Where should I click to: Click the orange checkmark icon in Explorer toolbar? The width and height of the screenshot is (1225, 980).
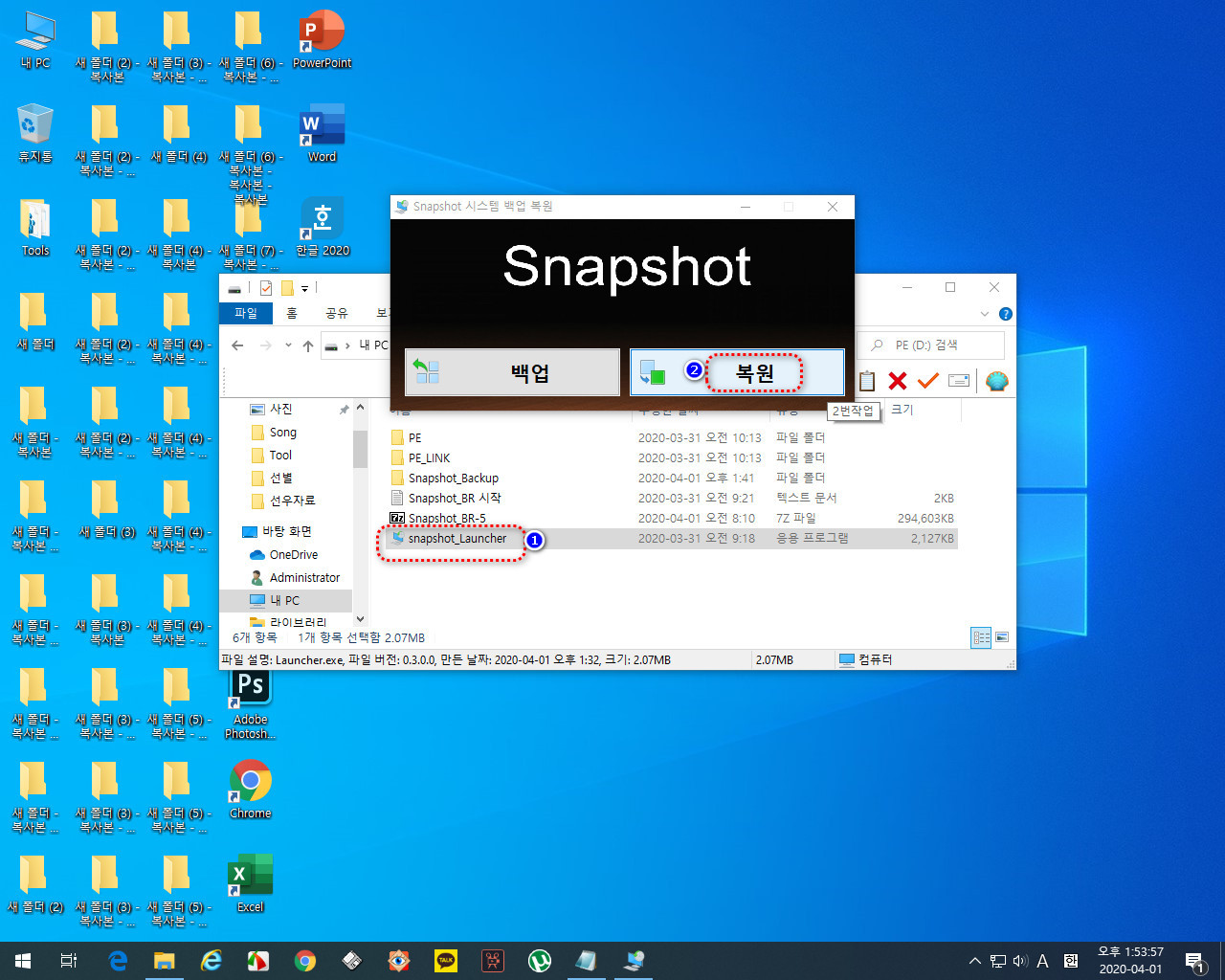pyautogui.click(x=927, y=381)
